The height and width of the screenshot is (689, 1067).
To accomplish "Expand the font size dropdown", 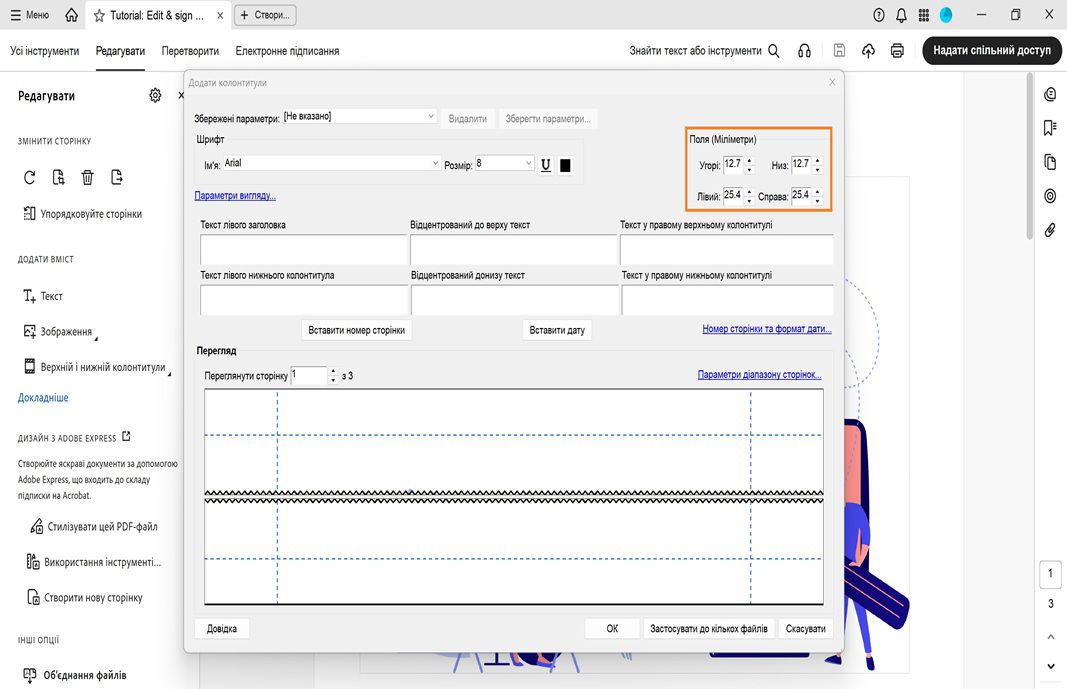I will (528, 163).
